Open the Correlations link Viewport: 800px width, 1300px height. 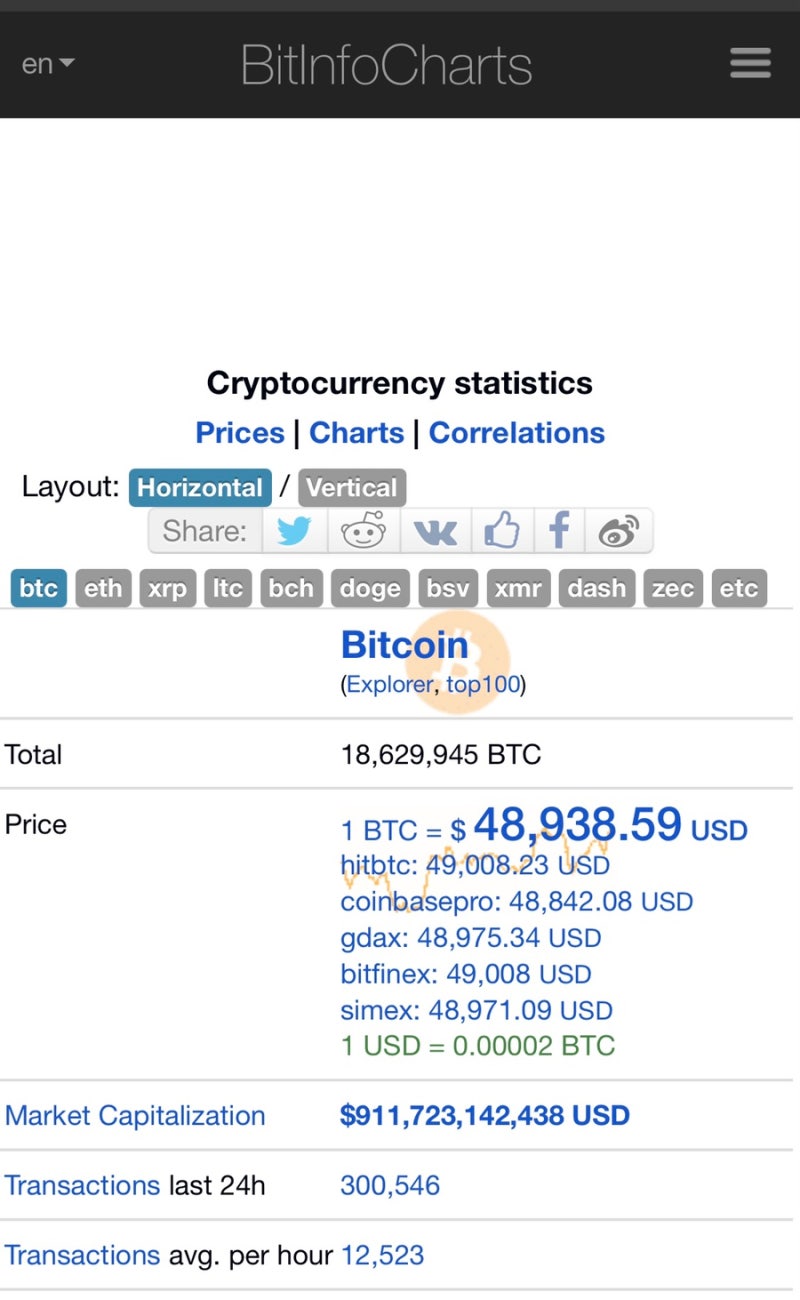coord(517,433)
